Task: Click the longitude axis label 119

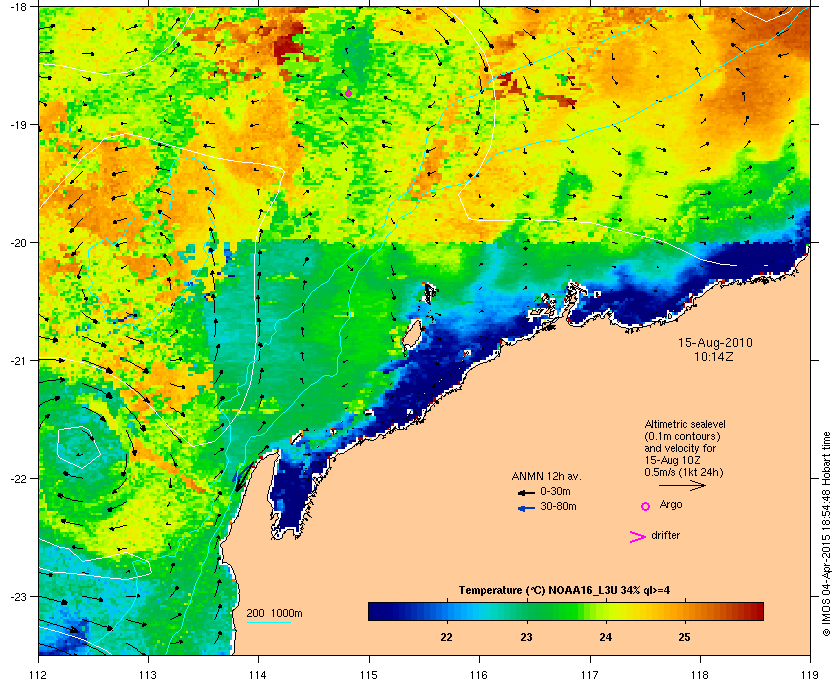Action: tap(810, 674)
